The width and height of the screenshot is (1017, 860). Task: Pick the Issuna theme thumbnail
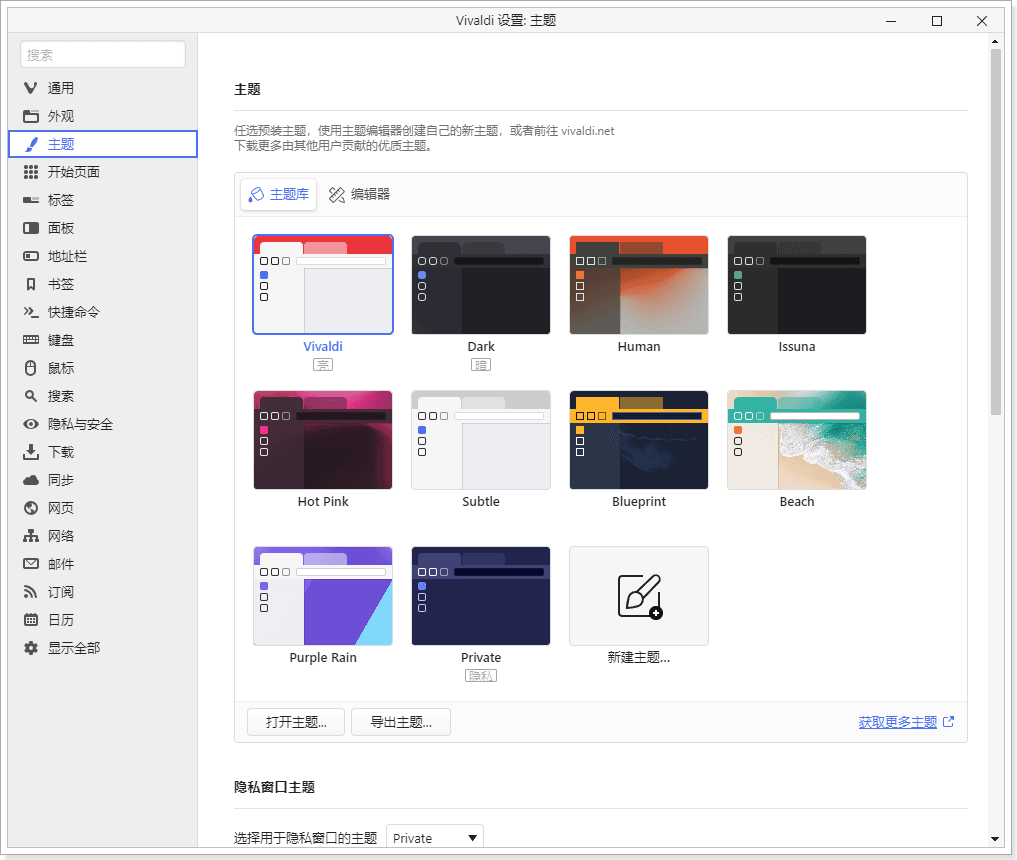pos(796,285)
